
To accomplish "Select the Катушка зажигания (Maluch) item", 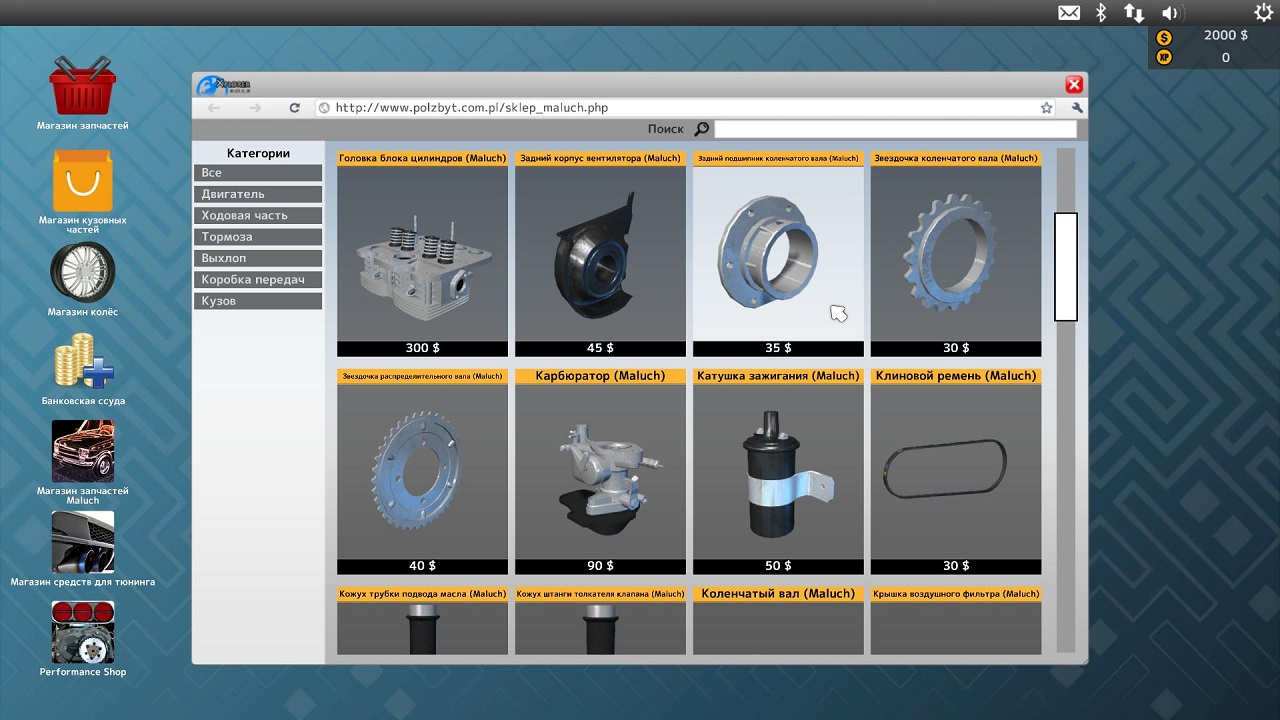I will point(778,470).
